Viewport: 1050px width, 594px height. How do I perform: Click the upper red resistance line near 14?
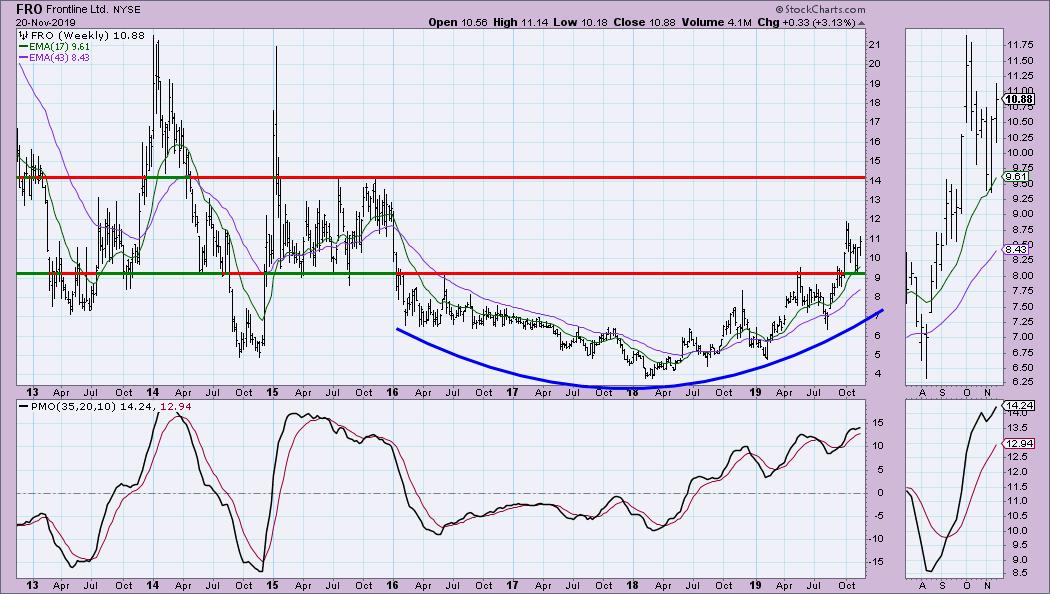pos(441,177)
